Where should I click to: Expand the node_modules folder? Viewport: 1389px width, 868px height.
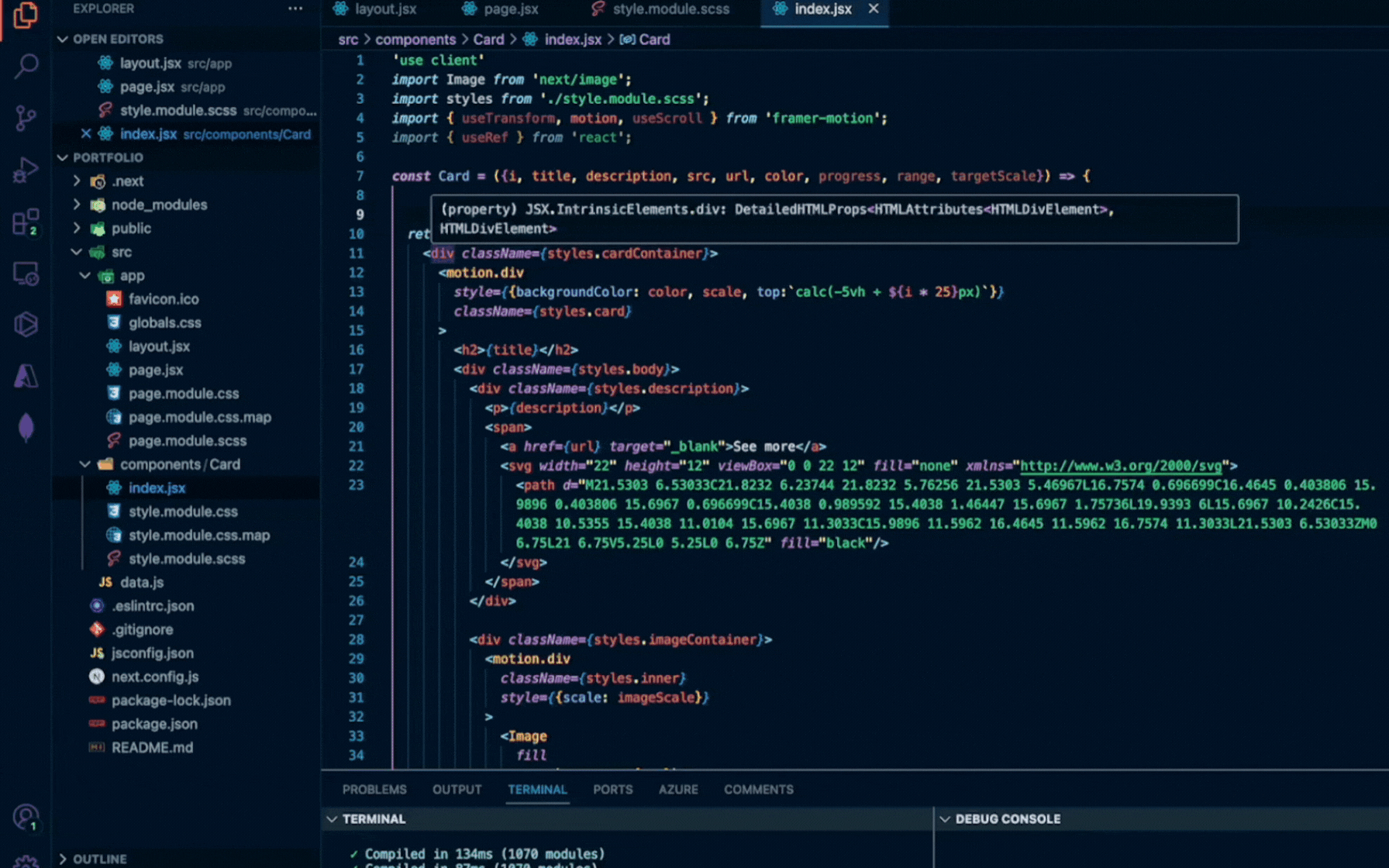pyautogui.click(x=158, y=205)
